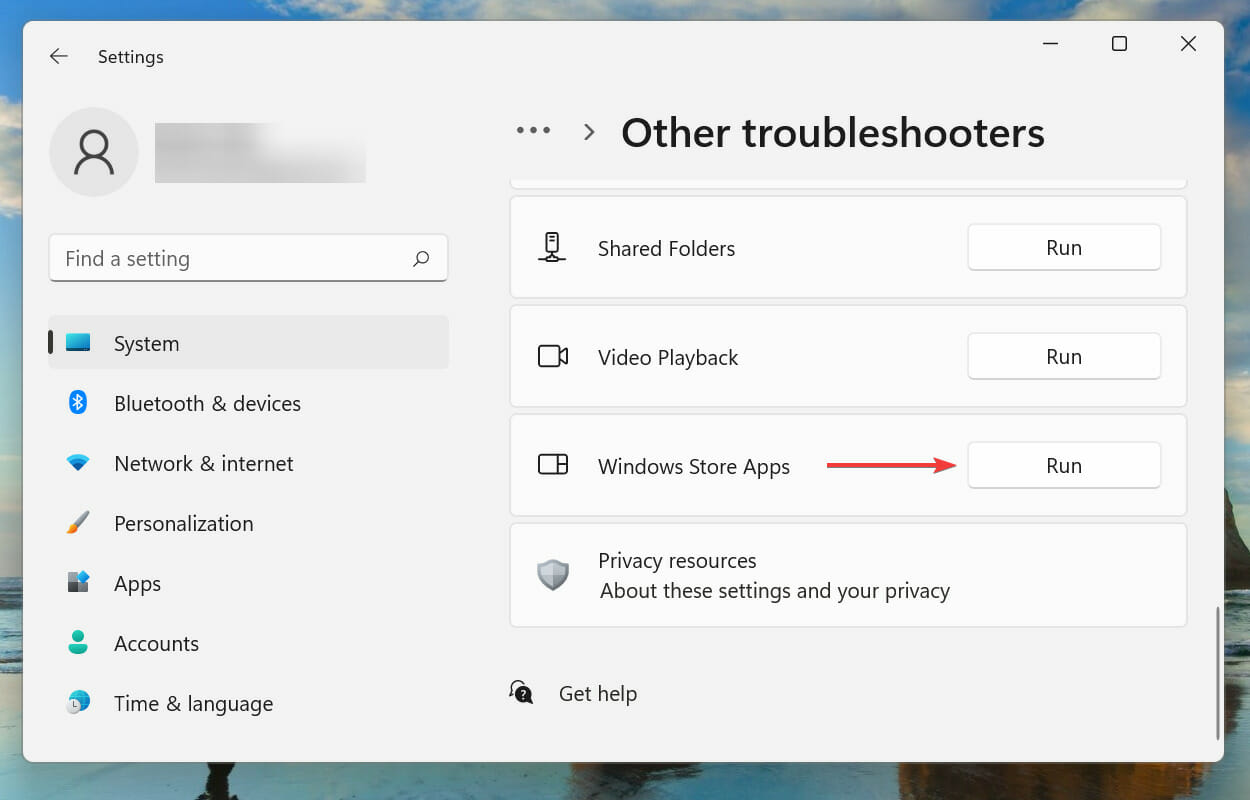Image resolution: width=1250 pixels, height=800 pixels.
Task: Click the Accounts icon in the sidebar
Action: [78, 643]
